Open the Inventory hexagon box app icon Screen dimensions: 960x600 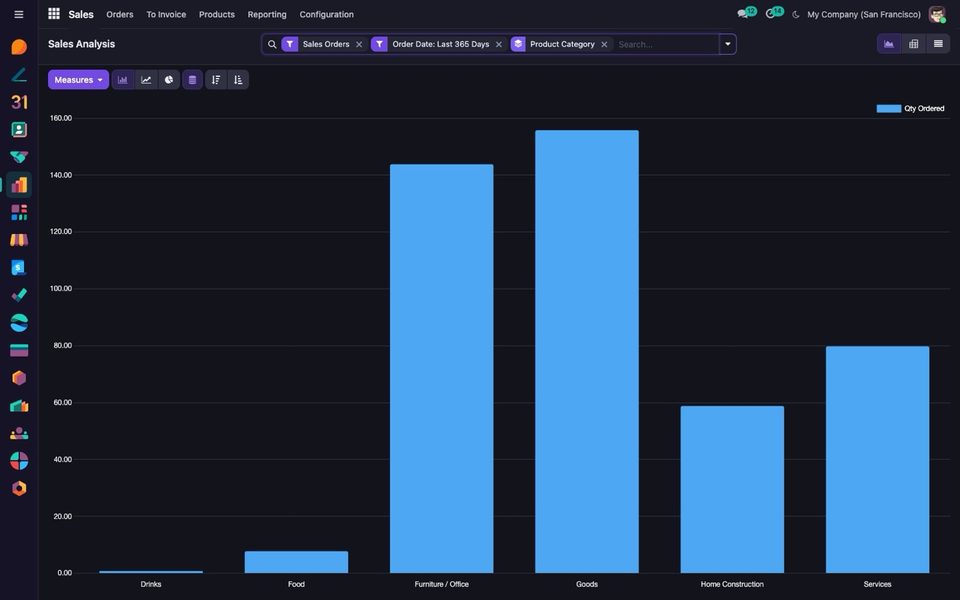(x=19, y=378)
